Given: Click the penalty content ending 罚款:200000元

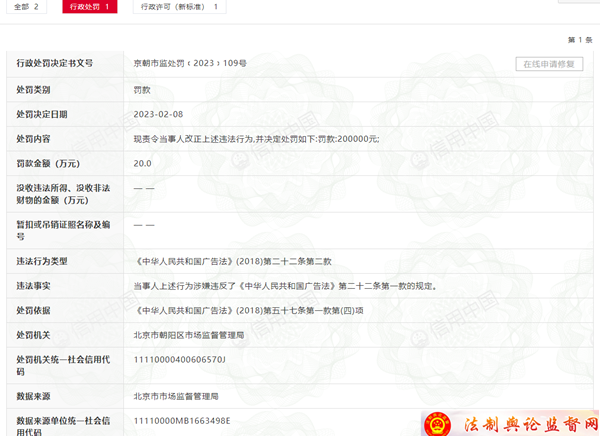Looking at the screenshot, I should (x=256, y=139).
